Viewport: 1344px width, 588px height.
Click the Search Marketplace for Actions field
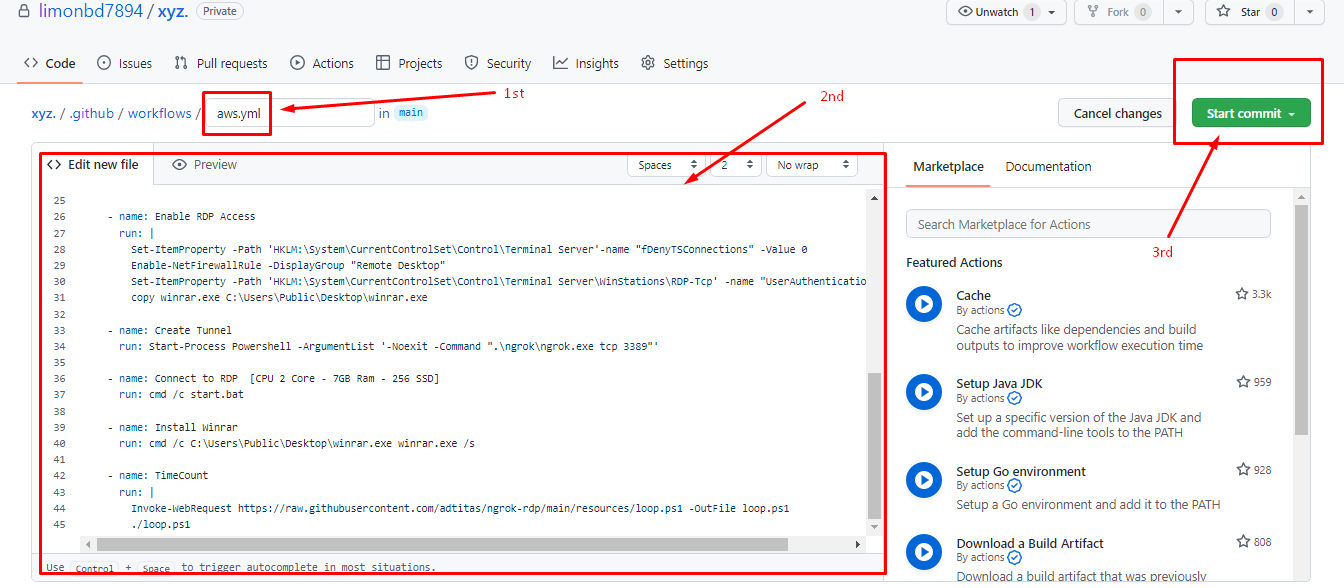[1088, 224]
